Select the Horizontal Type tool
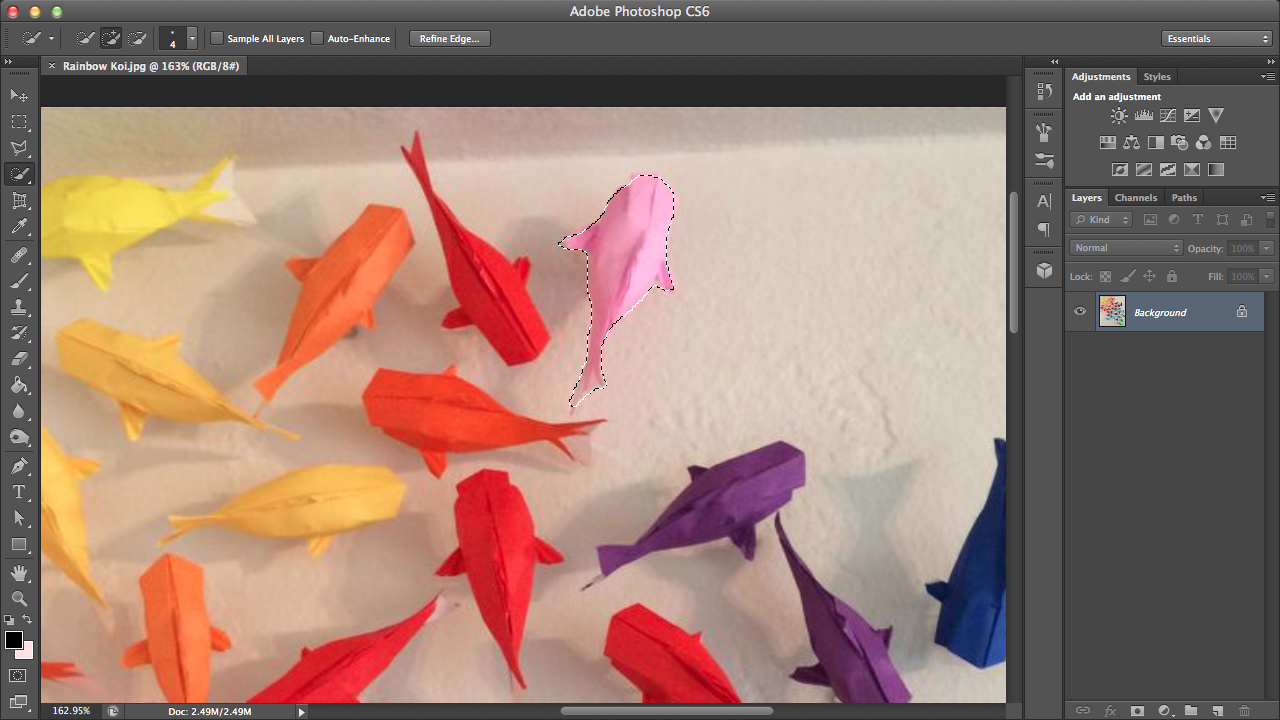Image resolution: width=1280 pixels, height=720 pixels. 18,493
